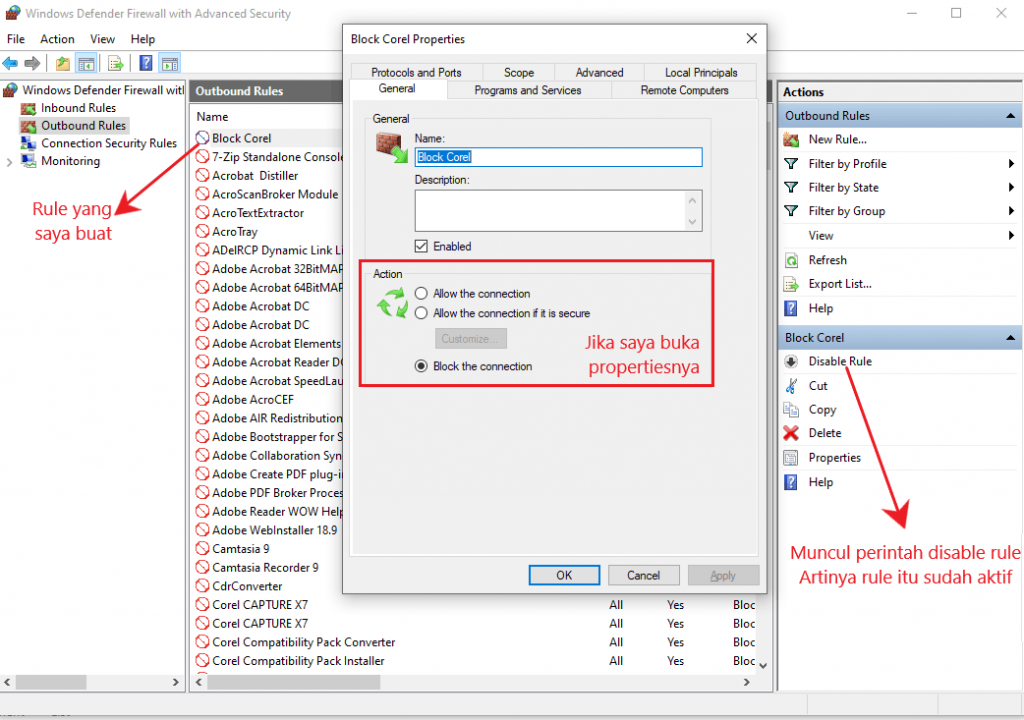This screenshot has width=1024, height=720.
Task: Open Filter by Profile submenu arrow
Action: pyautogui.click(x=1011, y=163)
